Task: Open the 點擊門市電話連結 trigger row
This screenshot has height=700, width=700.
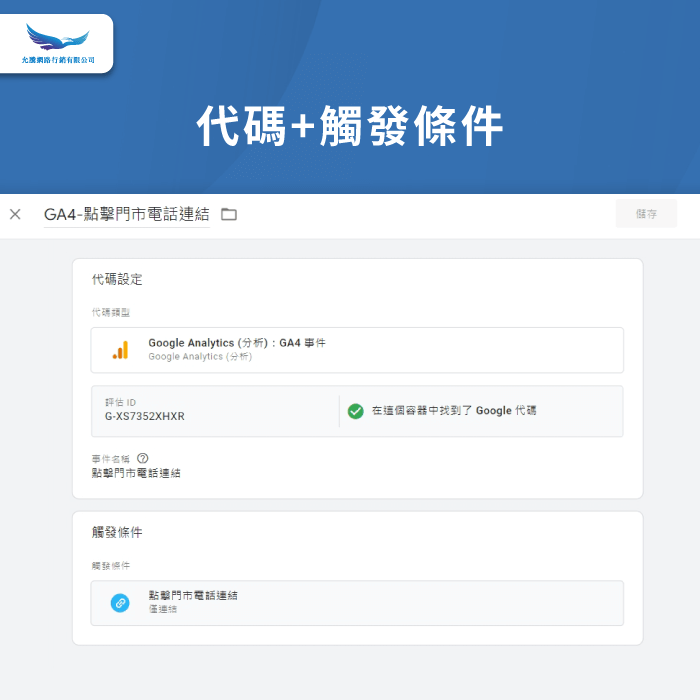Action: pos(356,603)
